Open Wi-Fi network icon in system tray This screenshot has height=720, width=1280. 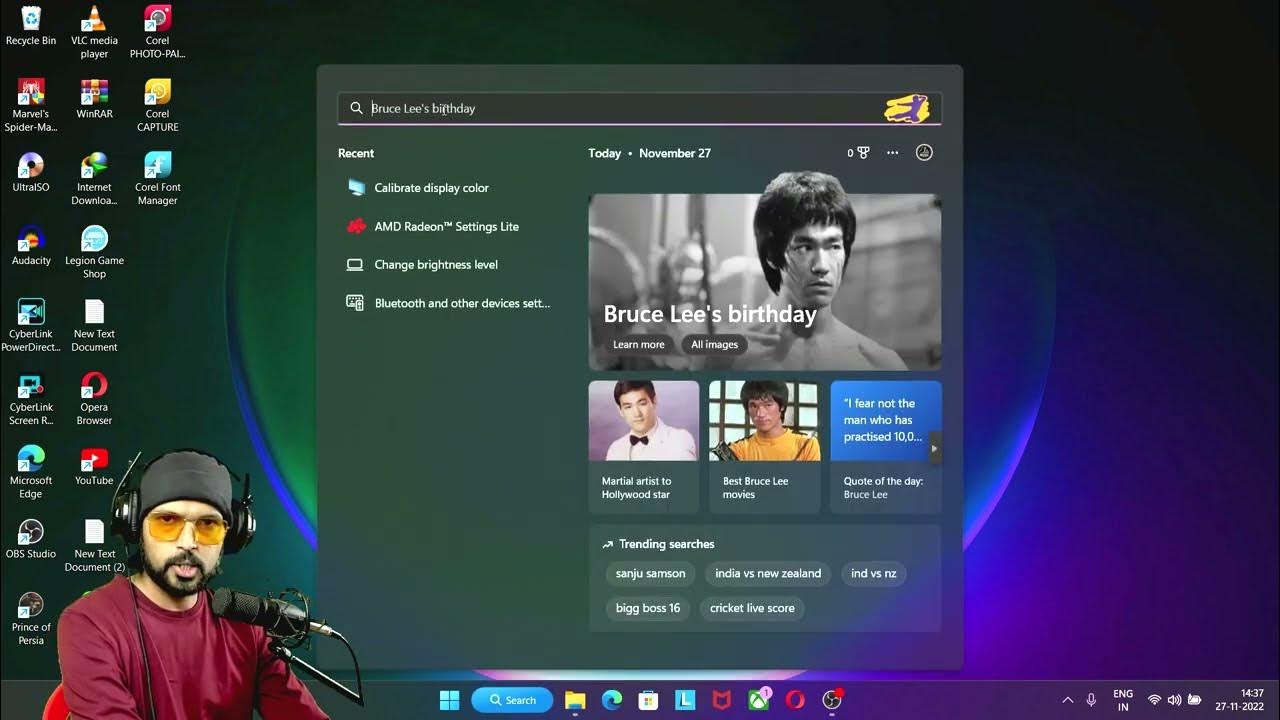[1155, 700]
